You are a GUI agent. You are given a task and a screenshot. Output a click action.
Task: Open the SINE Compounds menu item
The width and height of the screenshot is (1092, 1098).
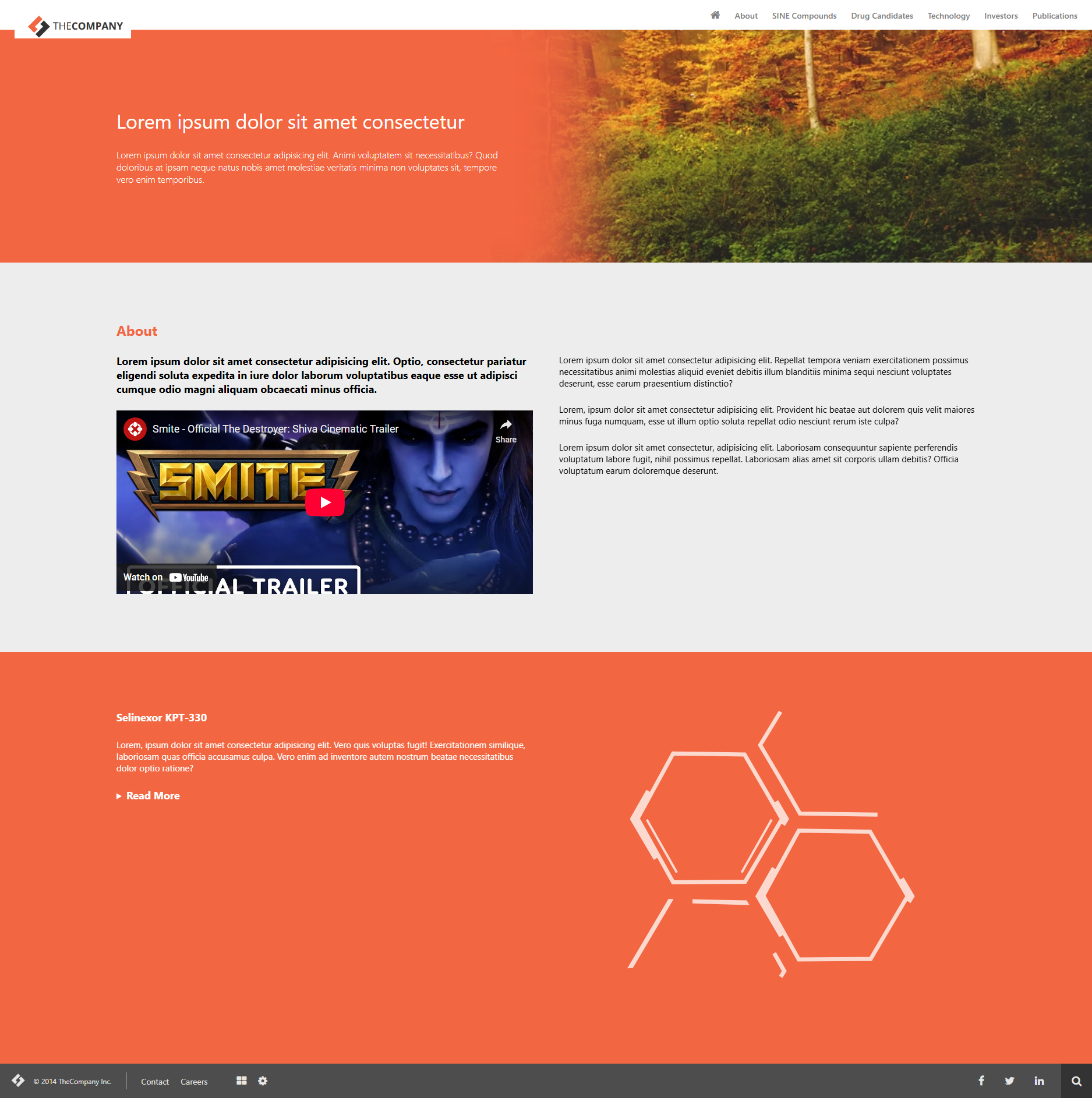tap(804, 16)
